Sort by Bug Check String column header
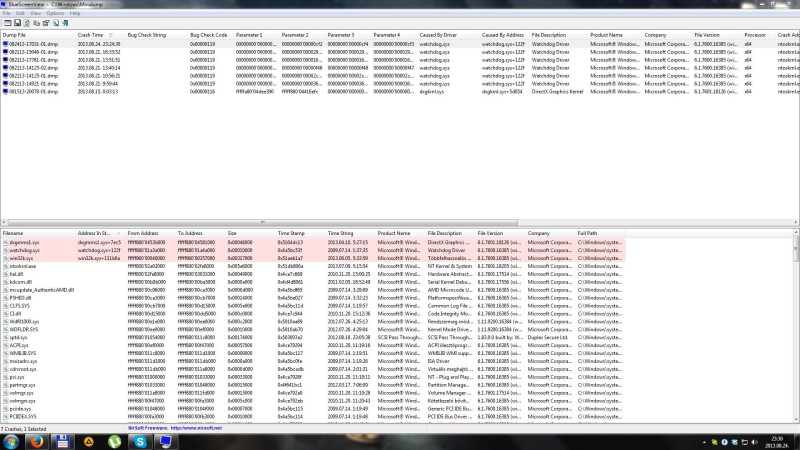The height and width of the screenshot is (450, 800). pos(157,35)
